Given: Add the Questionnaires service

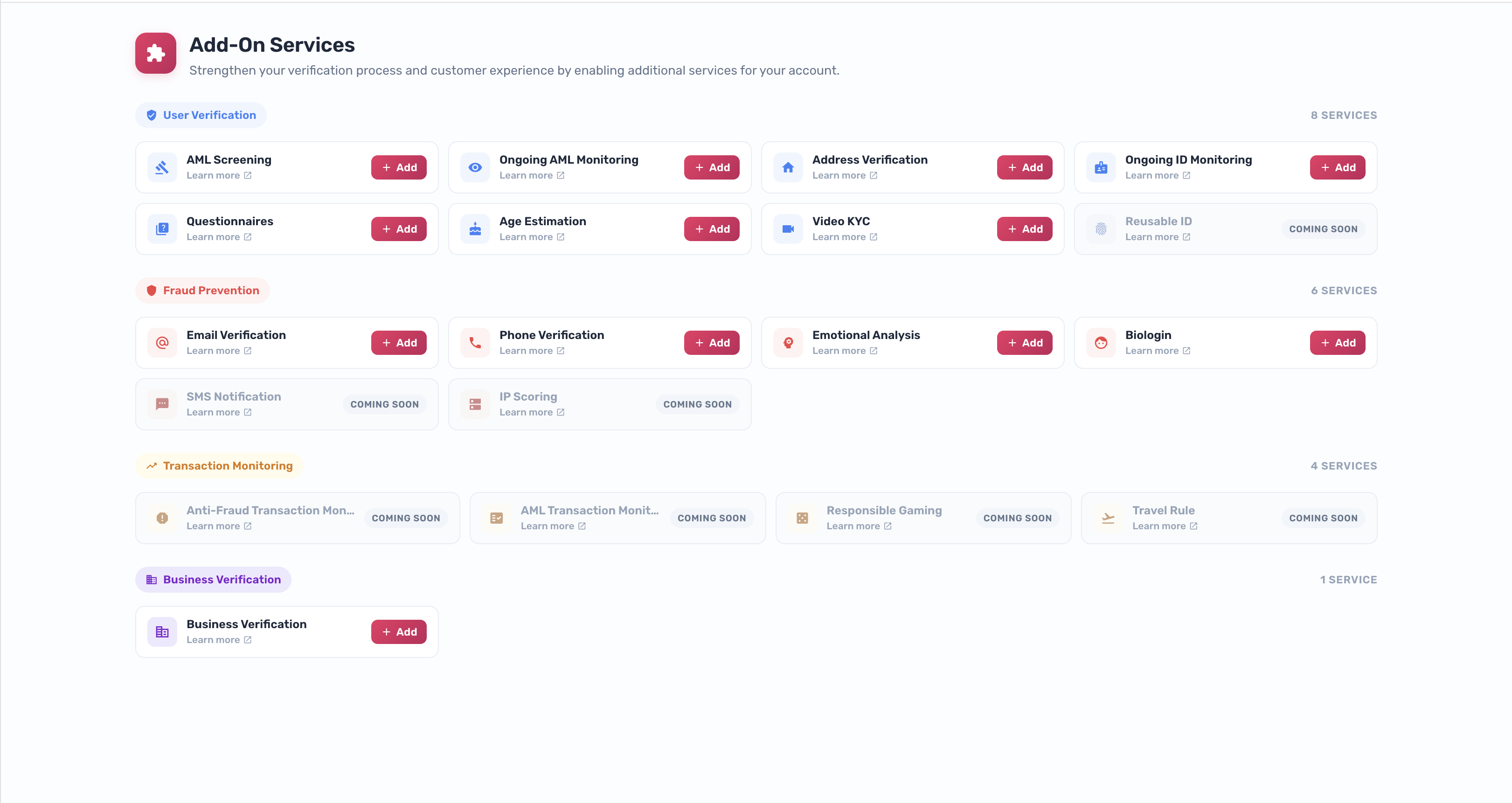Looking at the screenshot, I should (x=399, y=229).
